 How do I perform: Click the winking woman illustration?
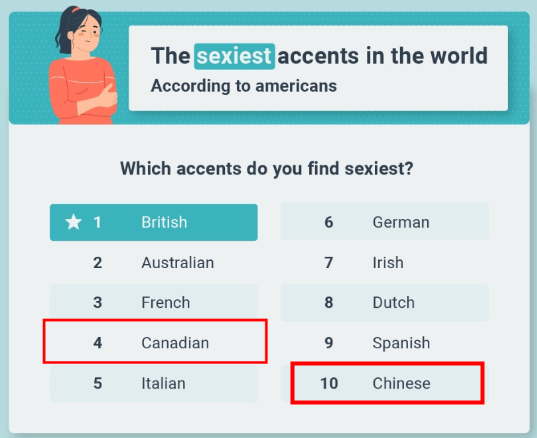pyautogui.click(x=82, y=65)
